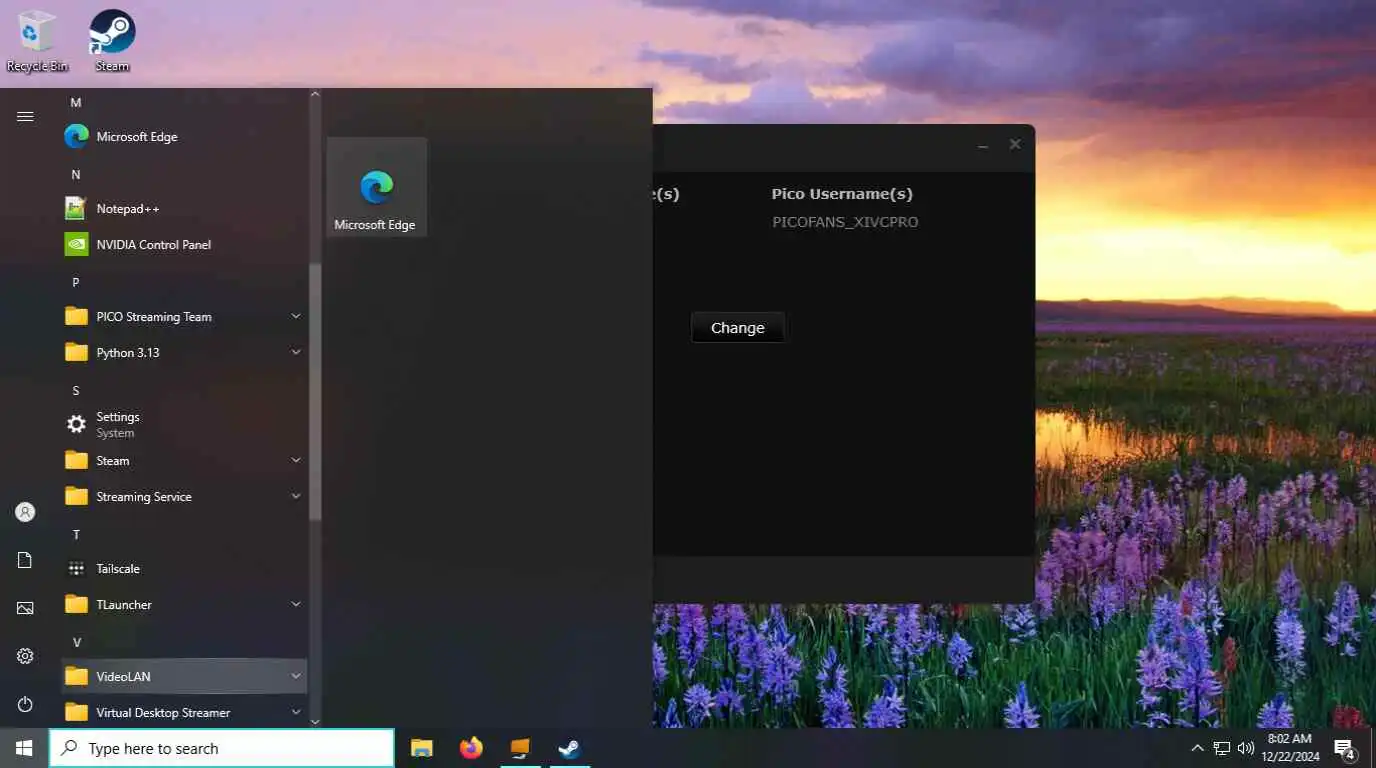Open the orange app icon on taskbar
1376x768 pixels.
point(520,748)
